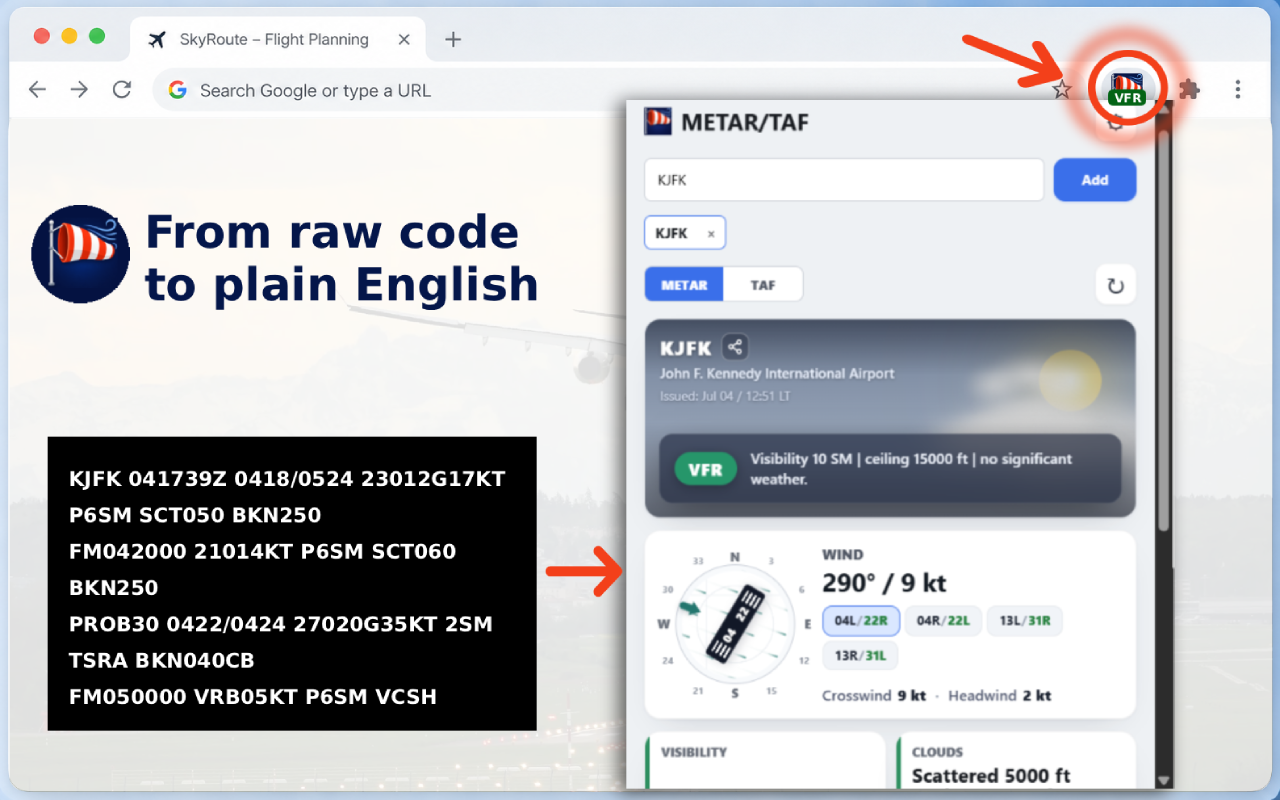Screen dimensions: 1280x800
Task: Refresh weather data in the METAR/TAF popup
Action: (x=1116, y=285)
